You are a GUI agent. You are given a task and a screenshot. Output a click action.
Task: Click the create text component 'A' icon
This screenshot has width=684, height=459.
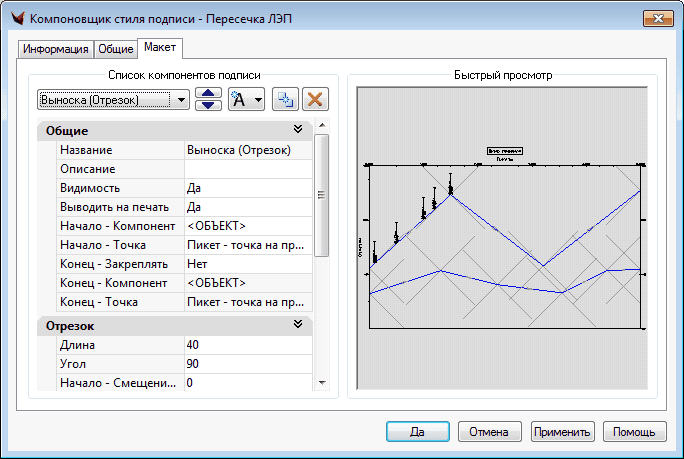tap(238, 99)
